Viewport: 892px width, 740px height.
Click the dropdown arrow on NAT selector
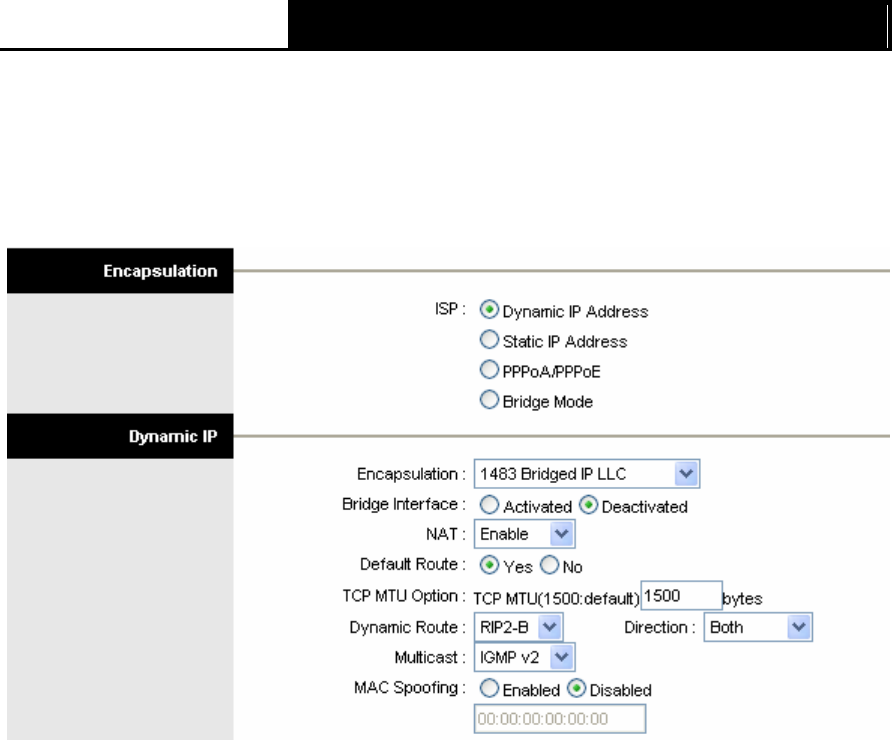click(x=561, y=534)
